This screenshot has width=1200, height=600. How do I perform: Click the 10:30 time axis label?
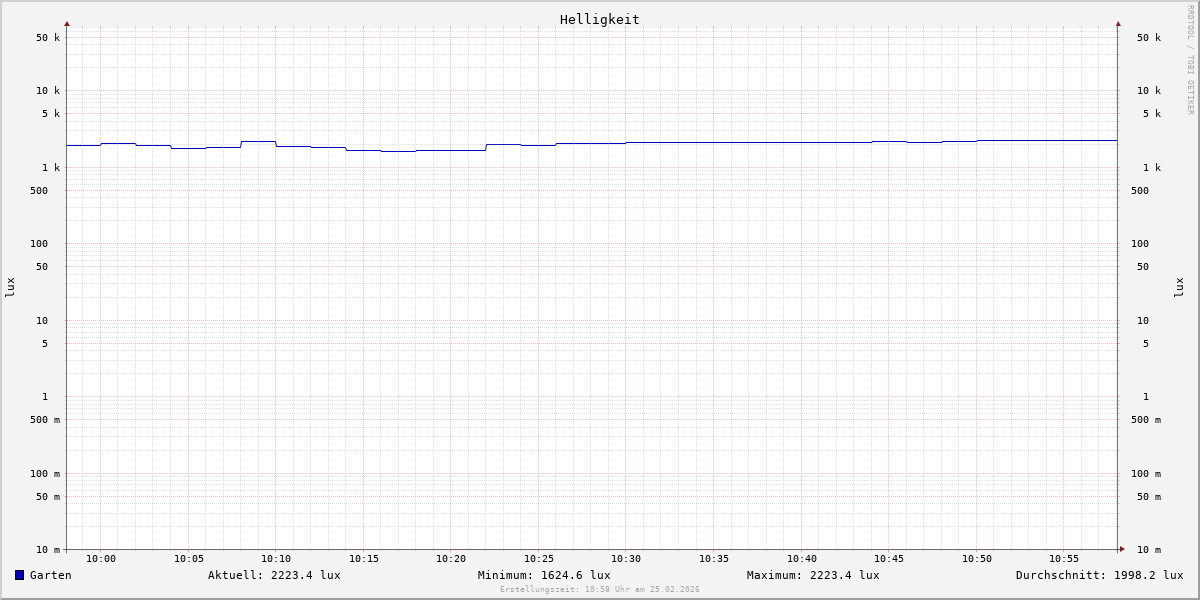[626, 559]
